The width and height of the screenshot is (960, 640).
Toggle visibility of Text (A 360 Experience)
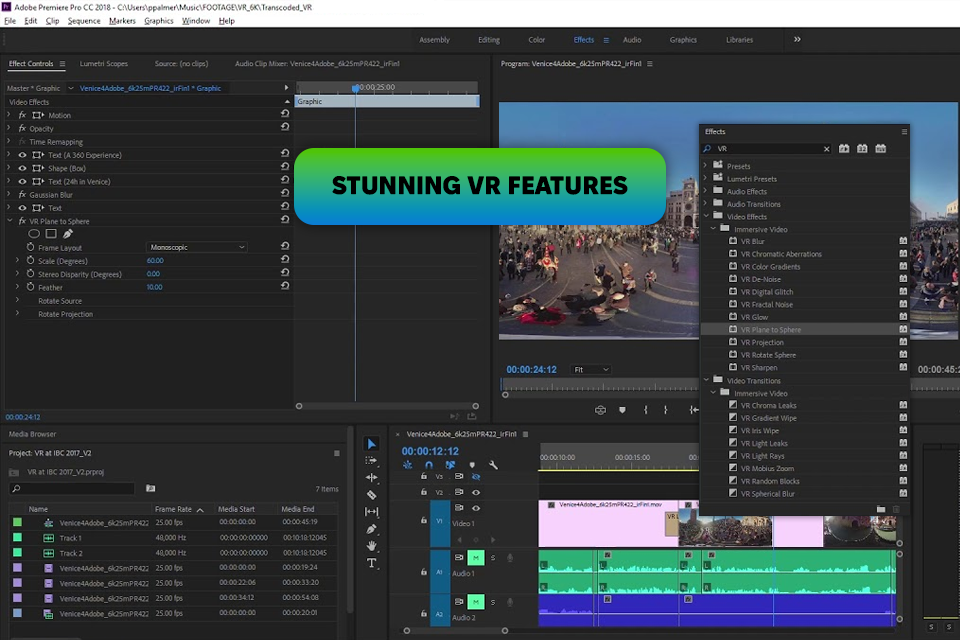tap(22, 155)
